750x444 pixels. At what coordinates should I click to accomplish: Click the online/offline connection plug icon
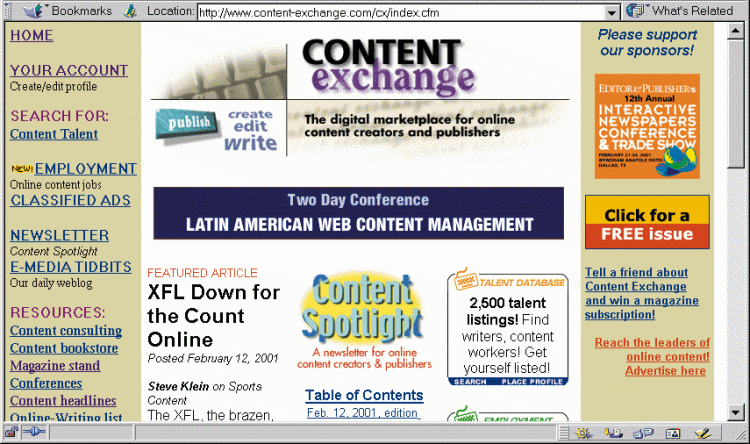click(x=34, y=433)
